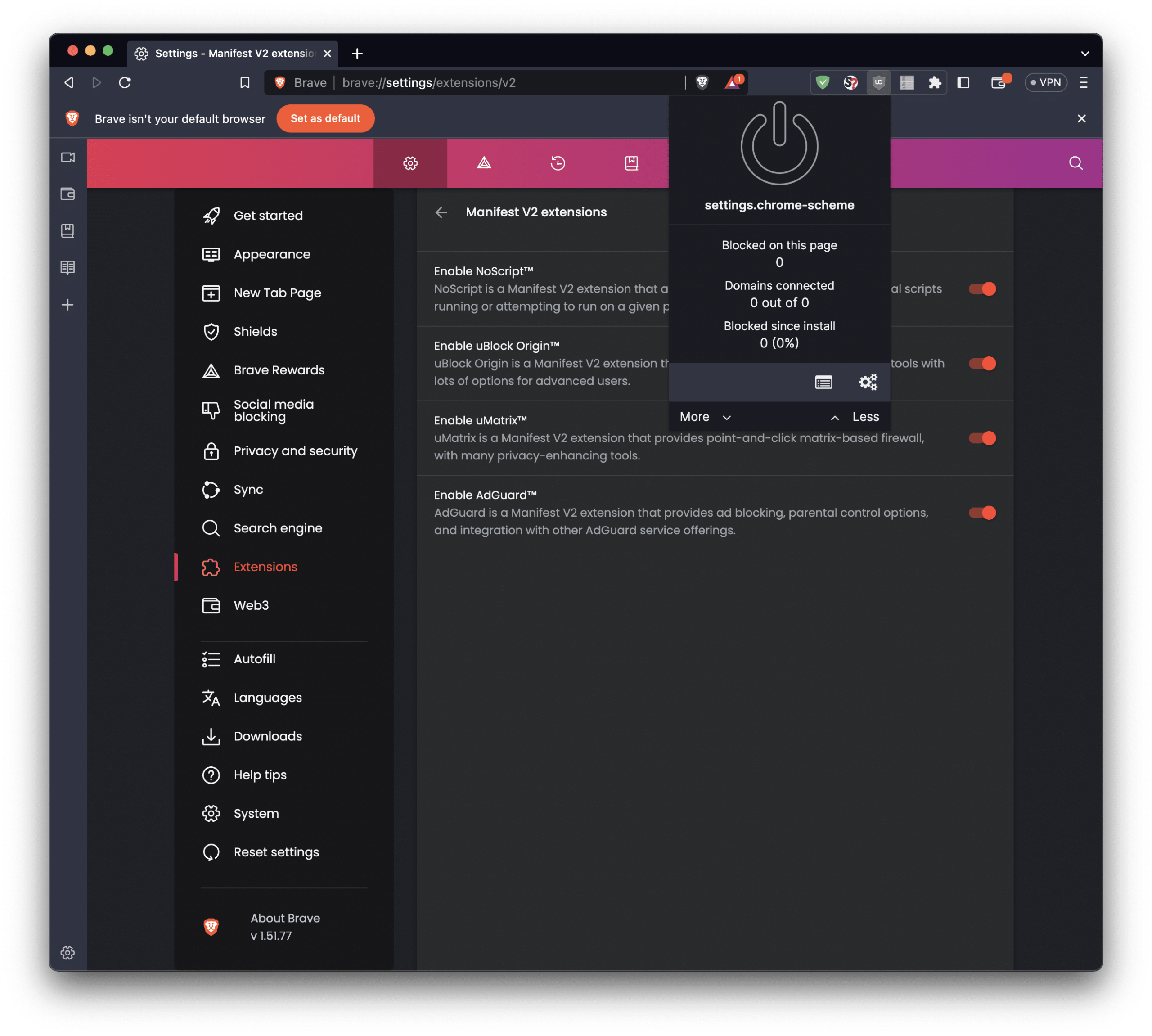The width and height of the screenshot is (1152, 1036).
Task: Open the AdGuard shield icon in toolbar
Action: point(823,82)
